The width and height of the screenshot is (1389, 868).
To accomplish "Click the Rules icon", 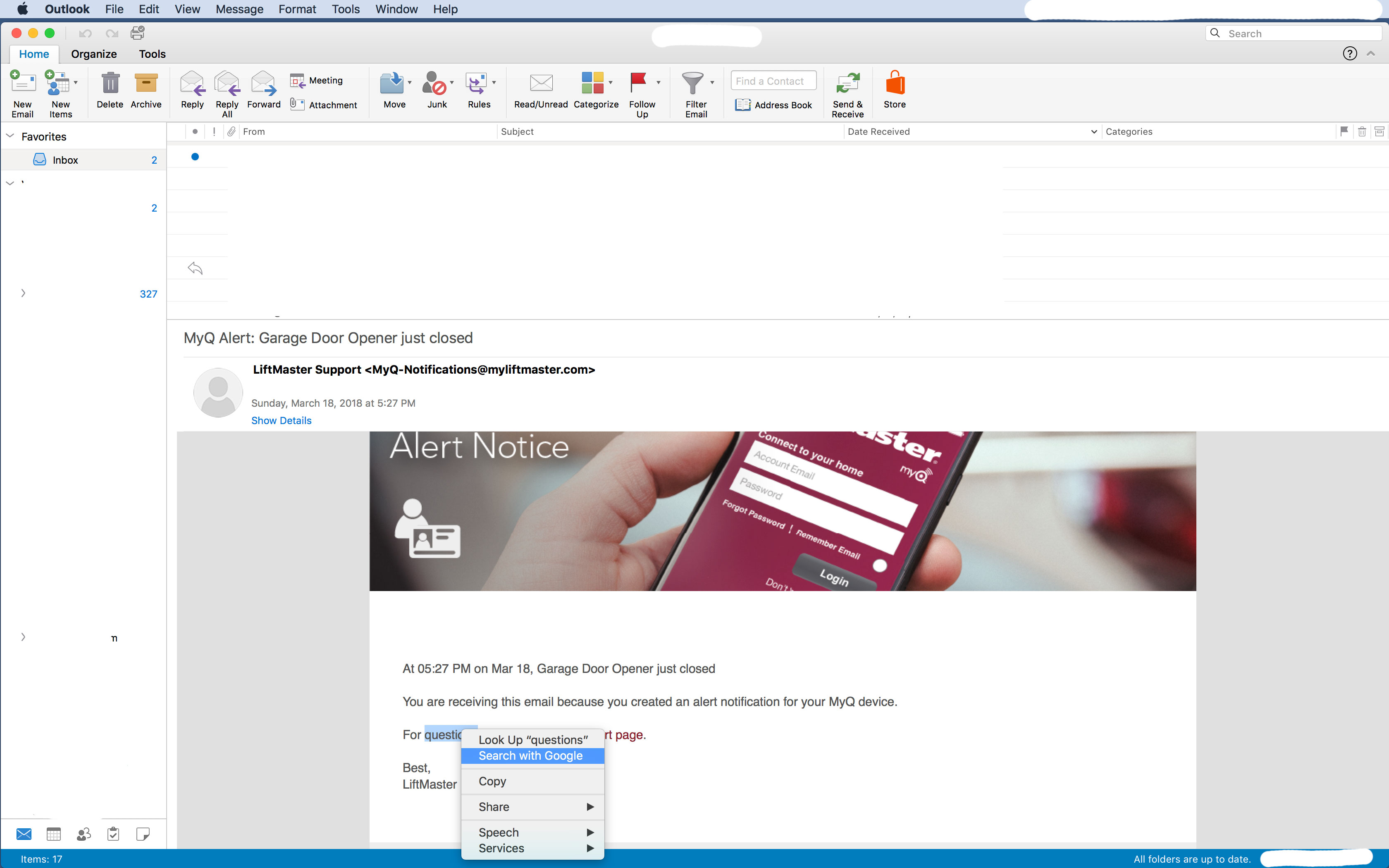I will point(476,83).
